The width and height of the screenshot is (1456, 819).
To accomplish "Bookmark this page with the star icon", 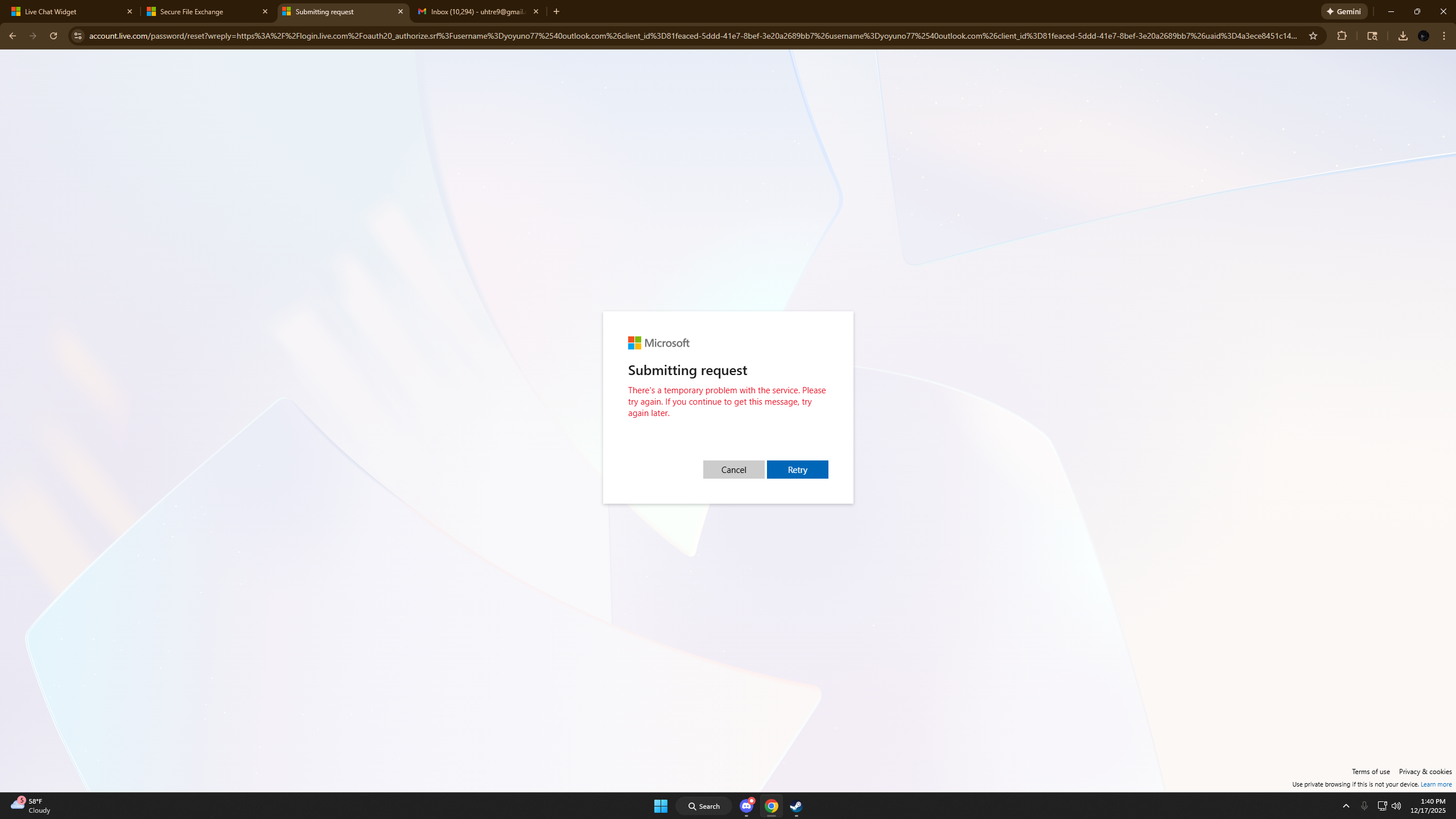I will [1313, 36].
